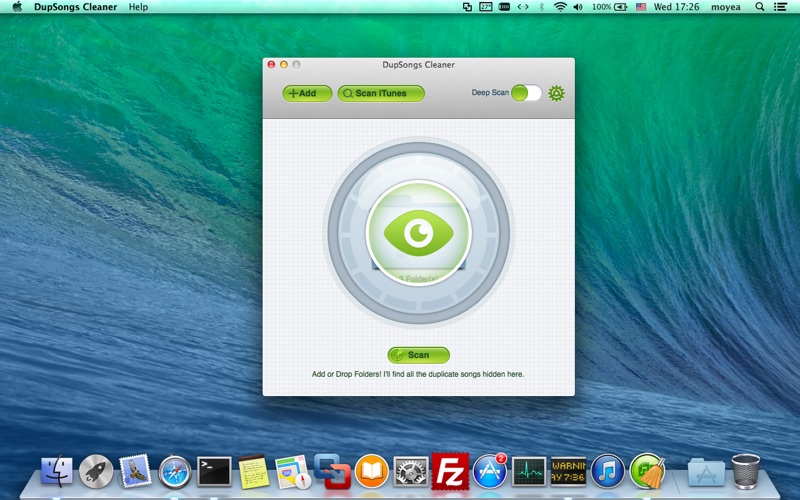Click the volume icon in menu bar
This screenshot has width=800, height=500.
coord(578,7)
